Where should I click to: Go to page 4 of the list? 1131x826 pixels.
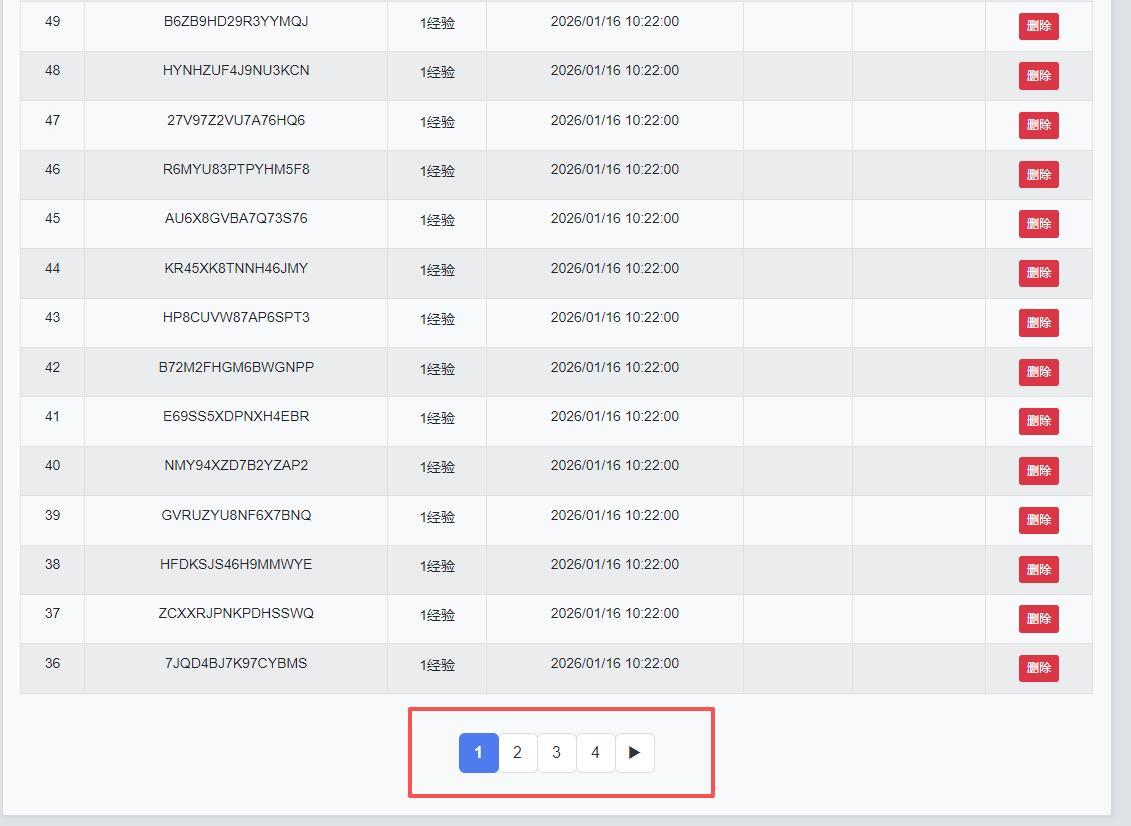[x=595, y=753]
